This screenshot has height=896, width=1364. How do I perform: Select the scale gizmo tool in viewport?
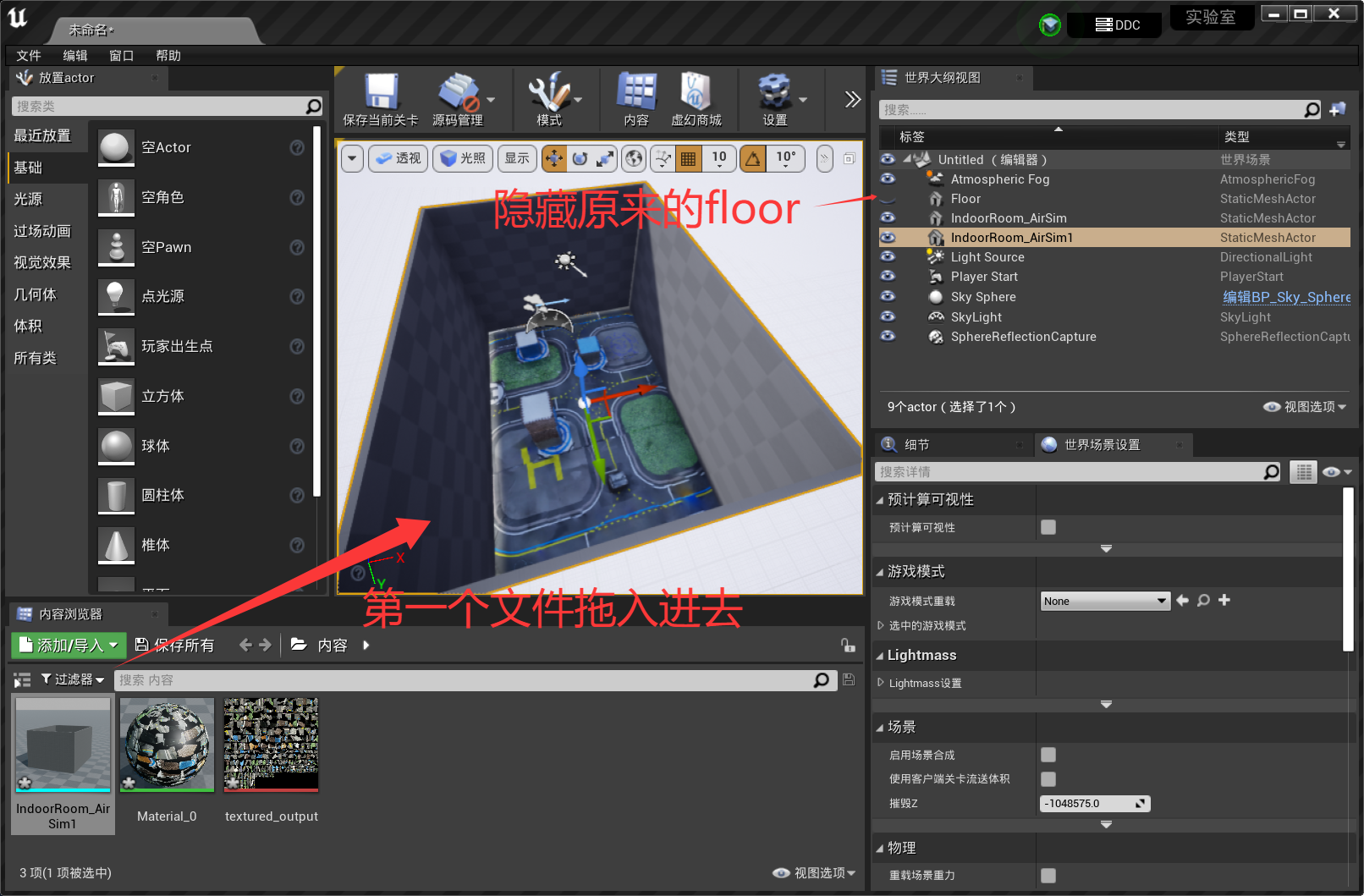click(605, 158)
